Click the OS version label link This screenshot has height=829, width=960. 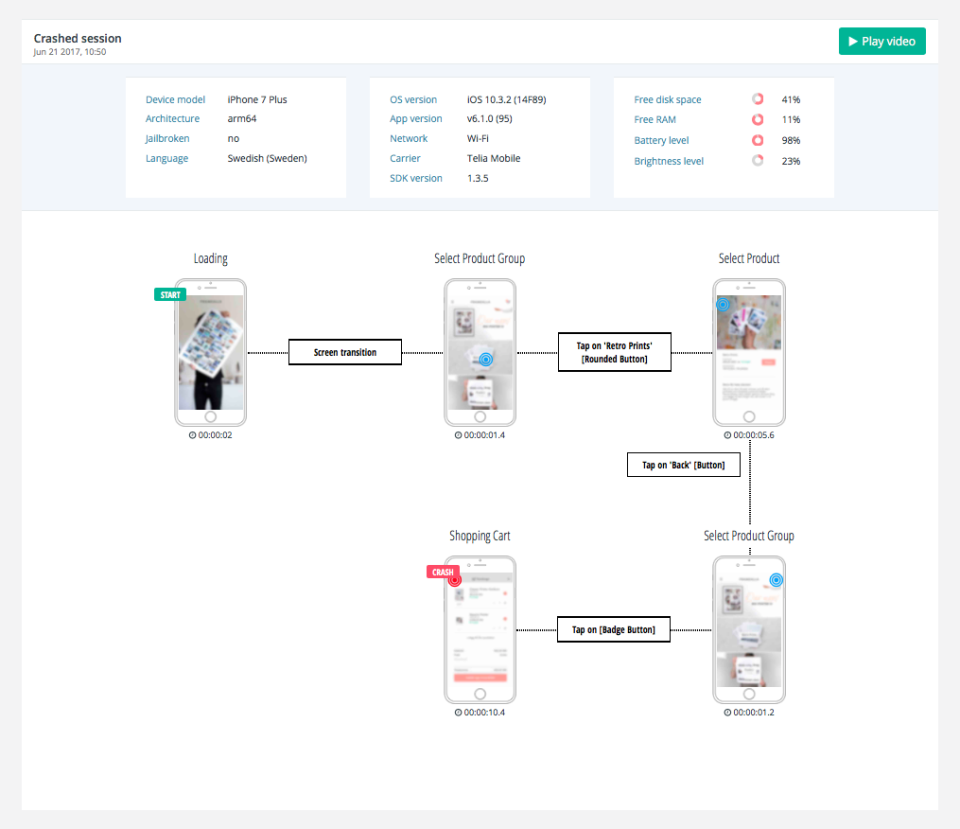[413, 99]
